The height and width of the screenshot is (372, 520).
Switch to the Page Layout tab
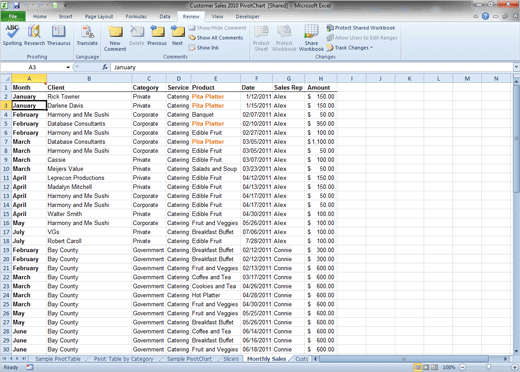[99, 16]
